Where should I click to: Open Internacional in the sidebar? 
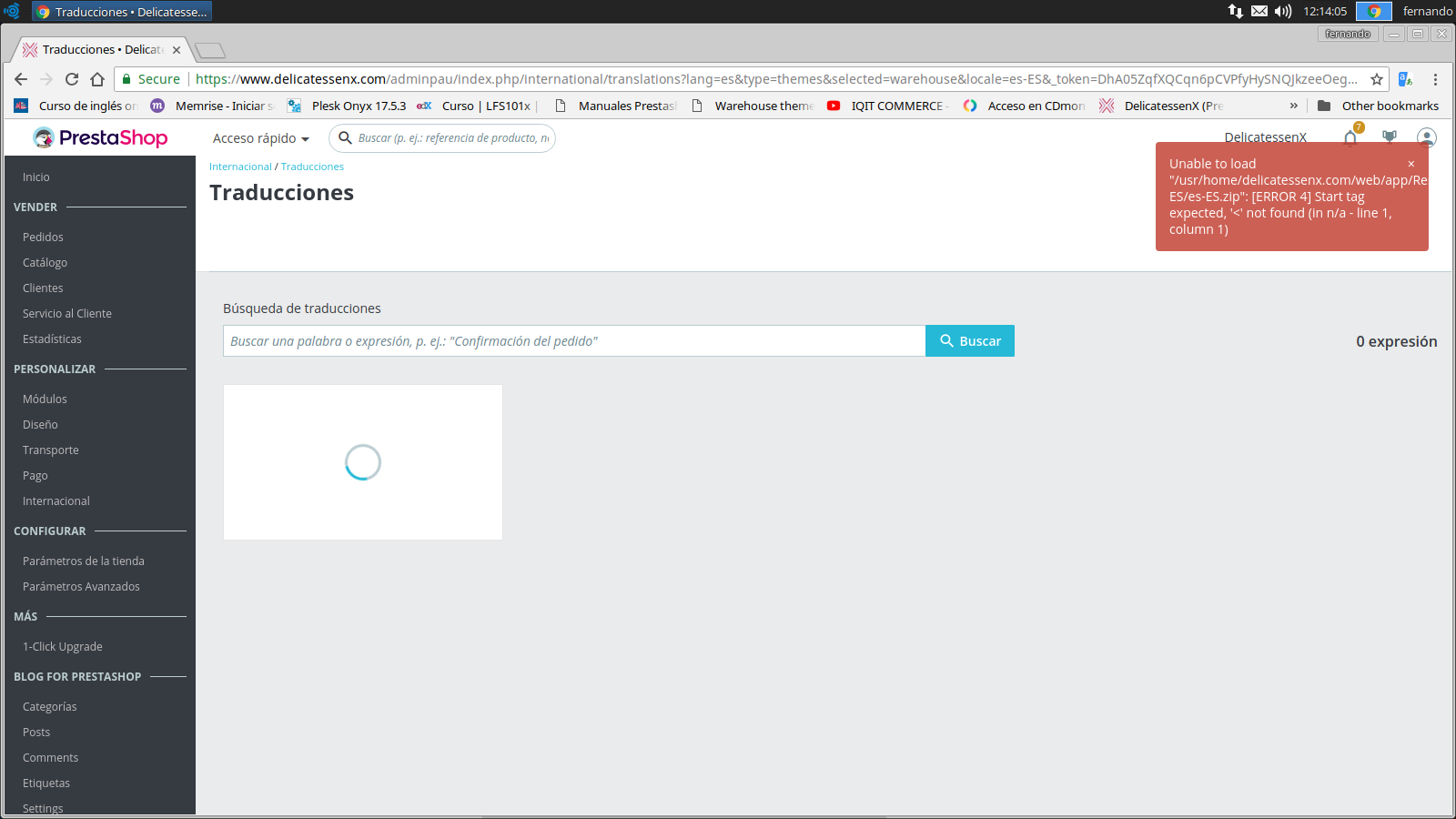pyautogui.click(x=56, y=501)
